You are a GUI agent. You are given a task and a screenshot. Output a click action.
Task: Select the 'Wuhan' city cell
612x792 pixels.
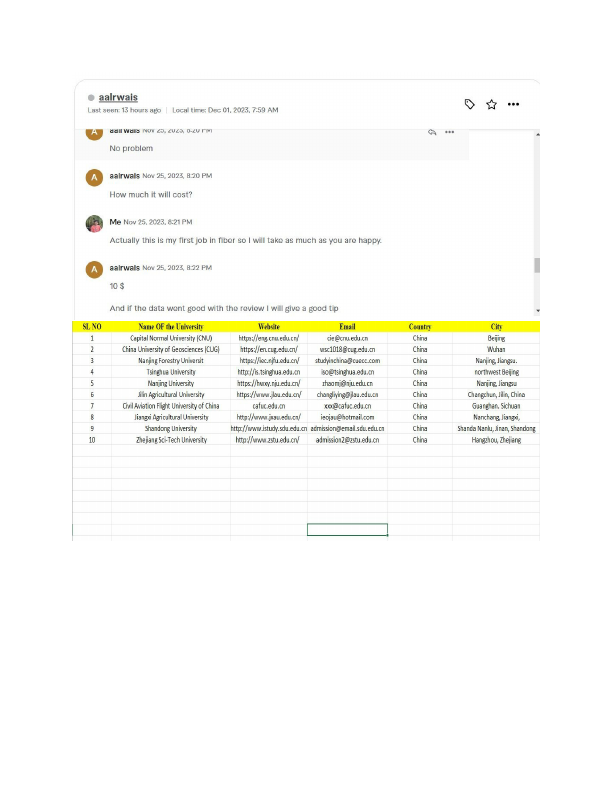point(496,349)
